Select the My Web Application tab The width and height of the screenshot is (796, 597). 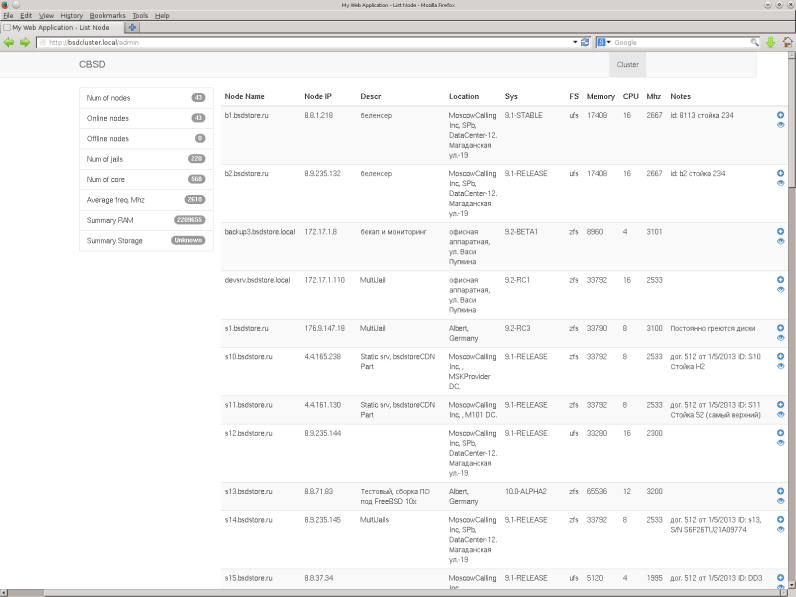pyautogui.click(x=62, y=27)
